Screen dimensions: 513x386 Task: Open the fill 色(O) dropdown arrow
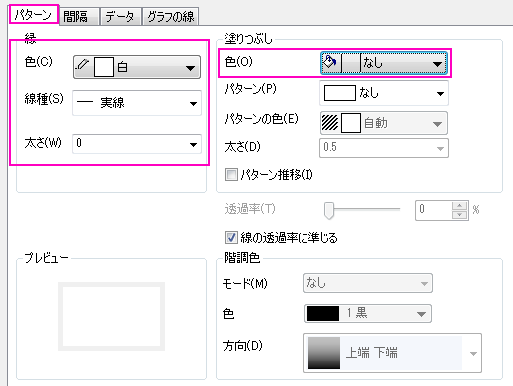pyautogui.click(x=437, y=64)
